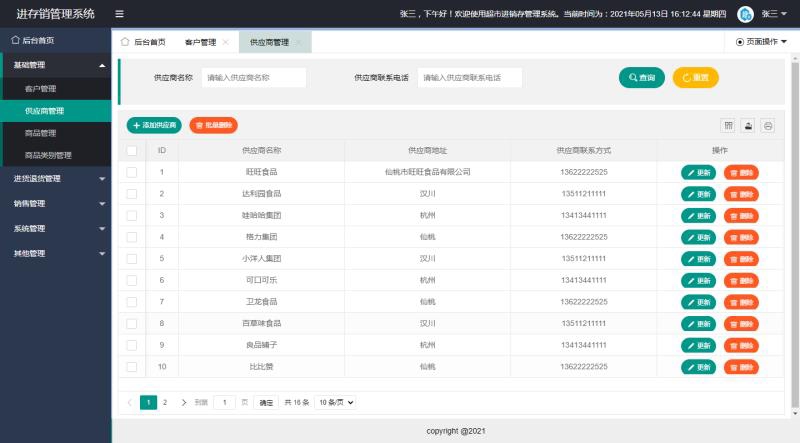
Task: Toggle the sidebar hamburger menu icon
Action: click(120, 14)
